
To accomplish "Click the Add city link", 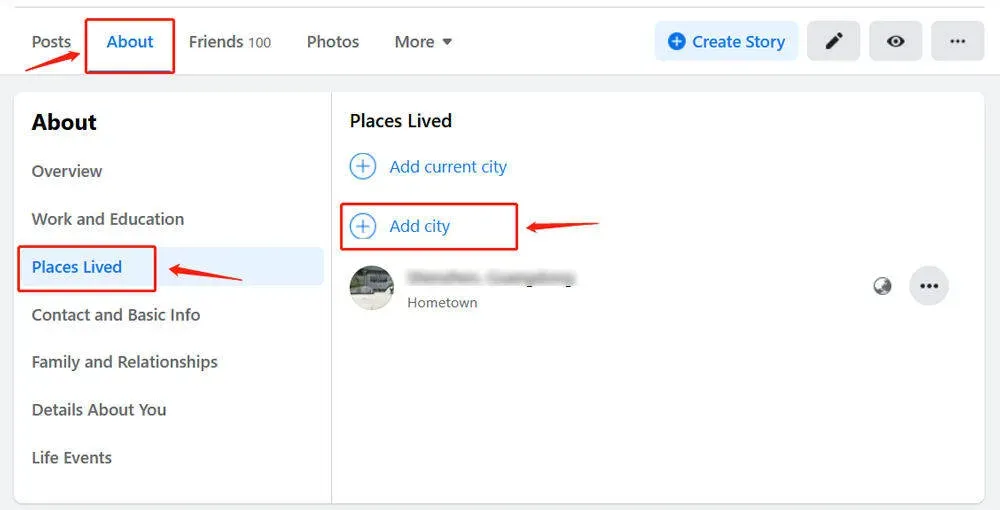I will (420, 226).
